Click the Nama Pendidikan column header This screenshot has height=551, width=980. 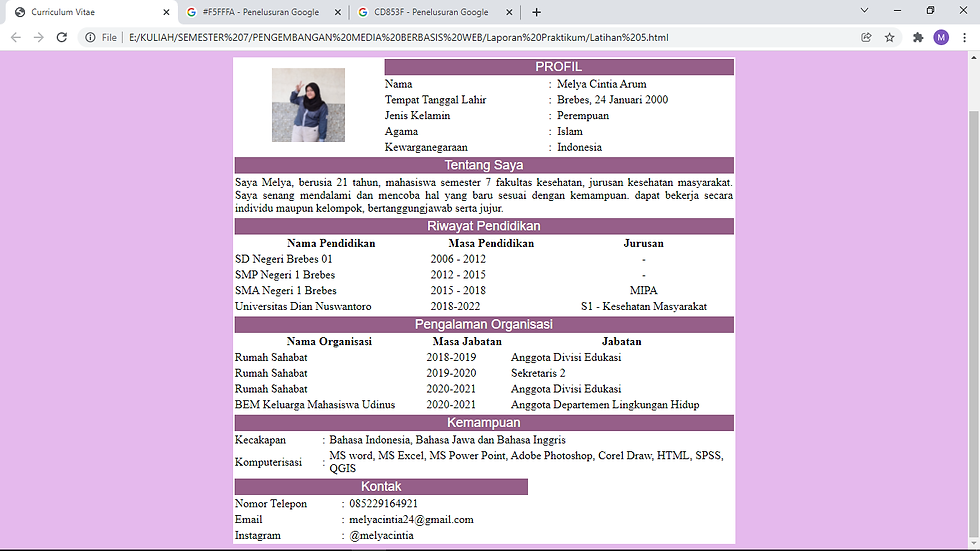331,244
